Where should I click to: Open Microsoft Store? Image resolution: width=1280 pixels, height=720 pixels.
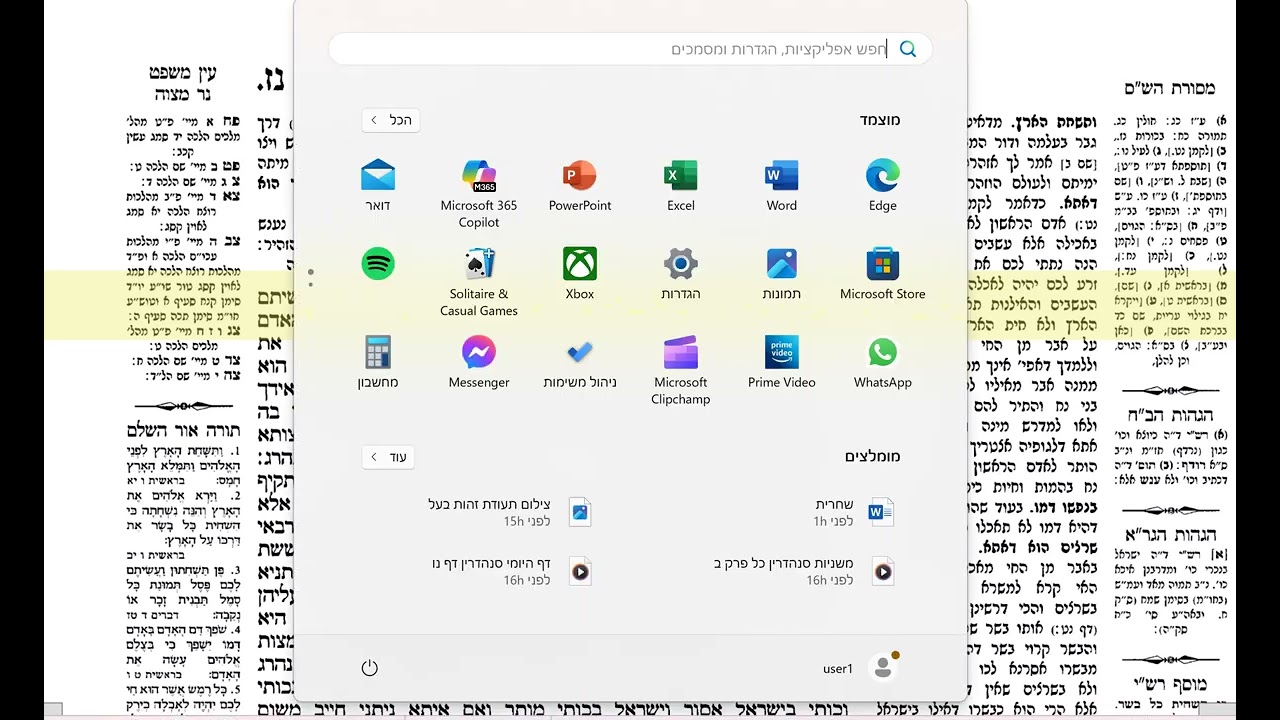[x=882, y=274]
